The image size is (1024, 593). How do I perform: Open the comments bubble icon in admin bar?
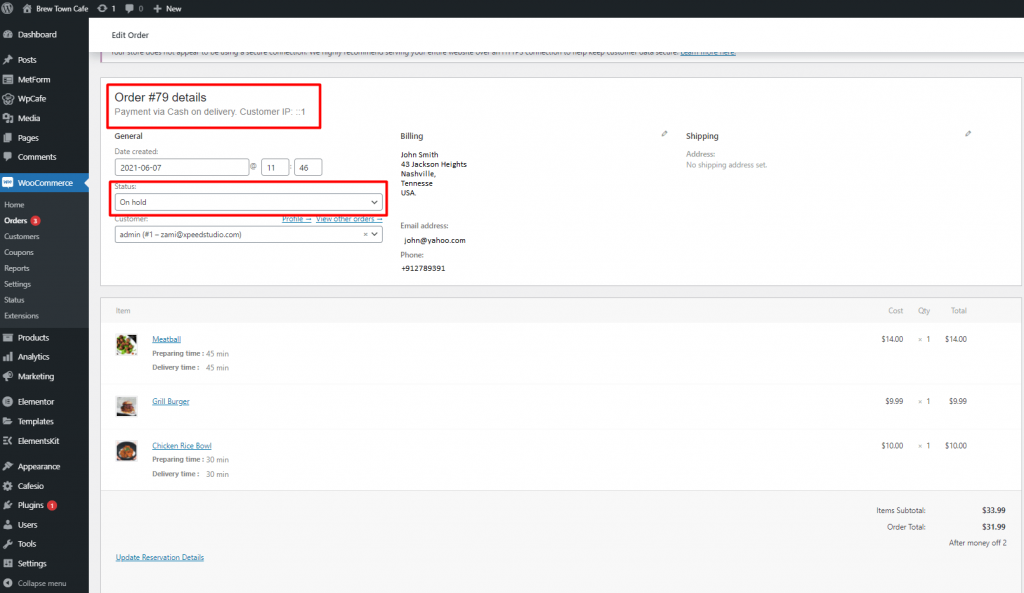129,8
